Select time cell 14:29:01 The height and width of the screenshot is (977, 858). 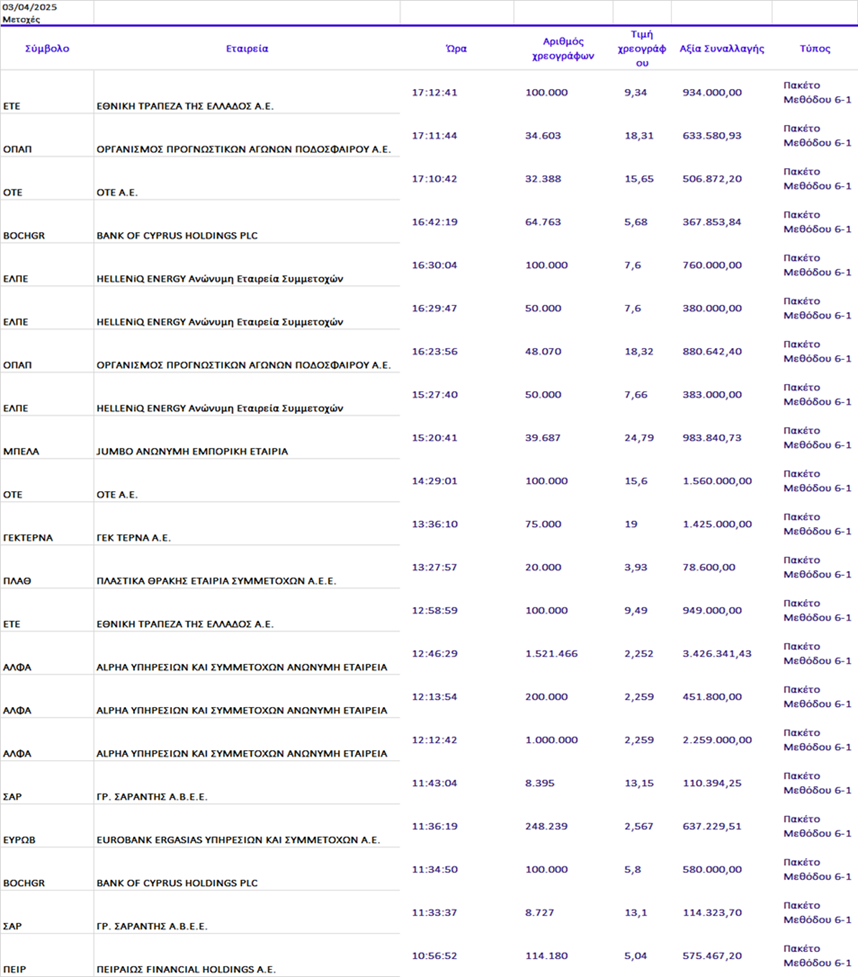434,481
